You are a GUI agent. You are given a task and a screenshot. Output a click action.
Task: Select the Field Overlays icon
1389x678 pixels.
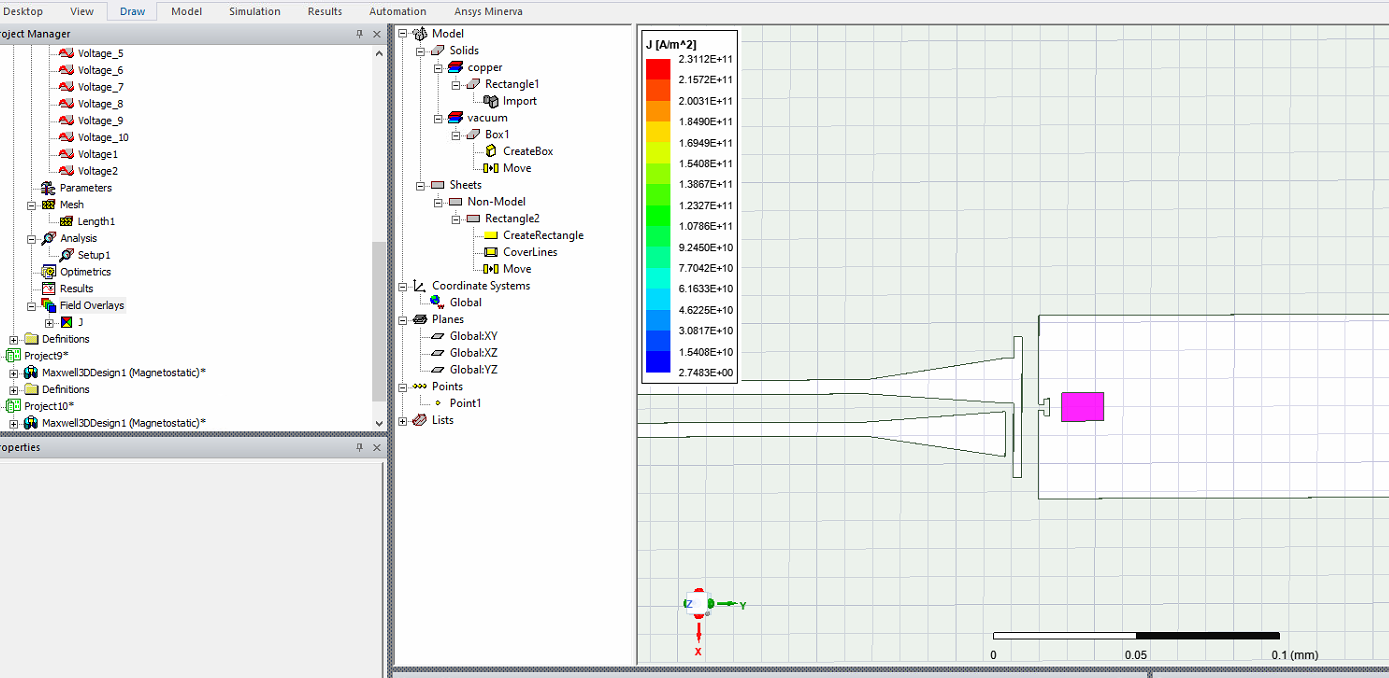[48, 305]
